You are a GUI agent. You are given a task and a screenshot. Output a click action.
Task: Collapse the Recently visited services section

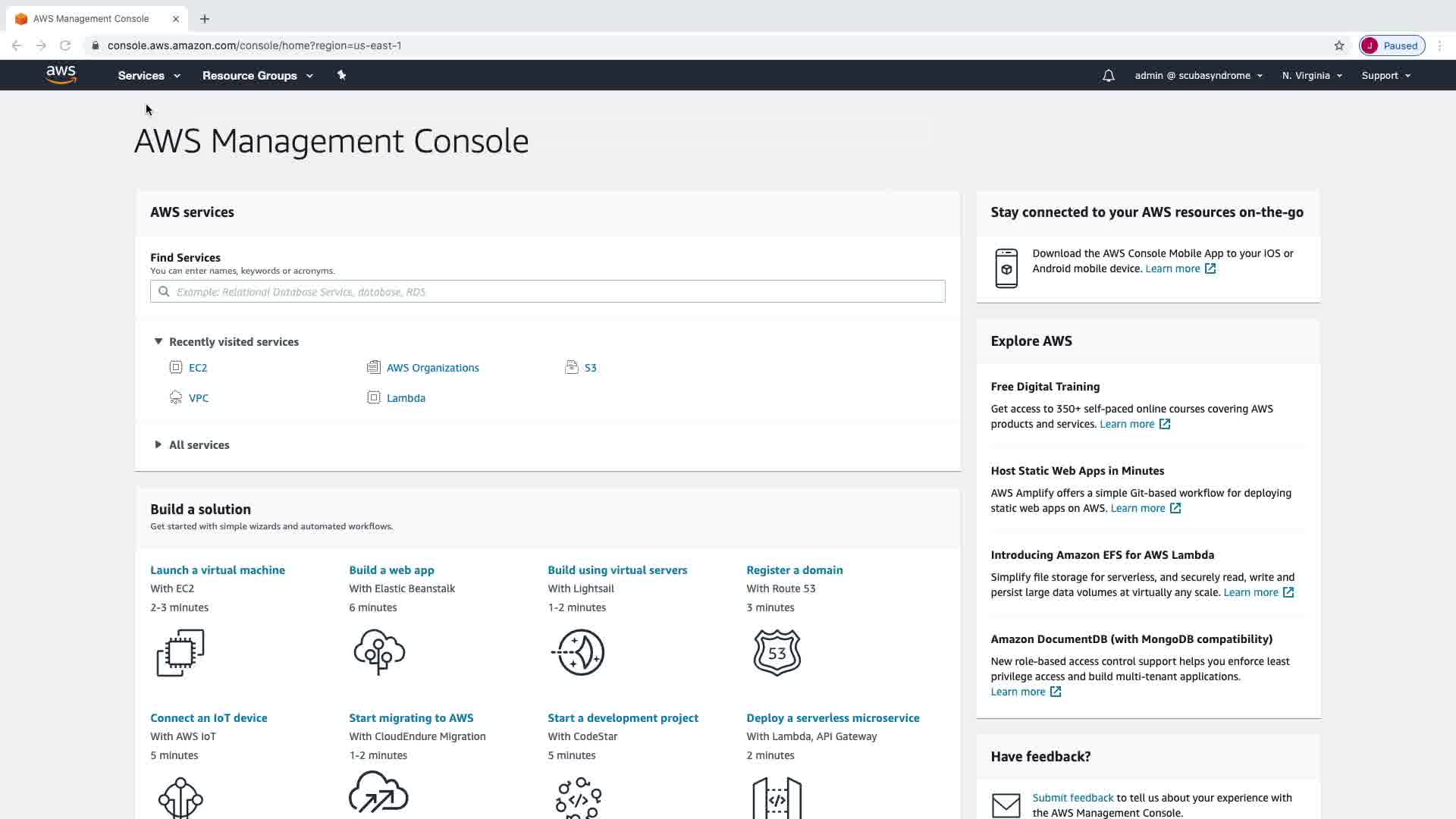(158, 342)
